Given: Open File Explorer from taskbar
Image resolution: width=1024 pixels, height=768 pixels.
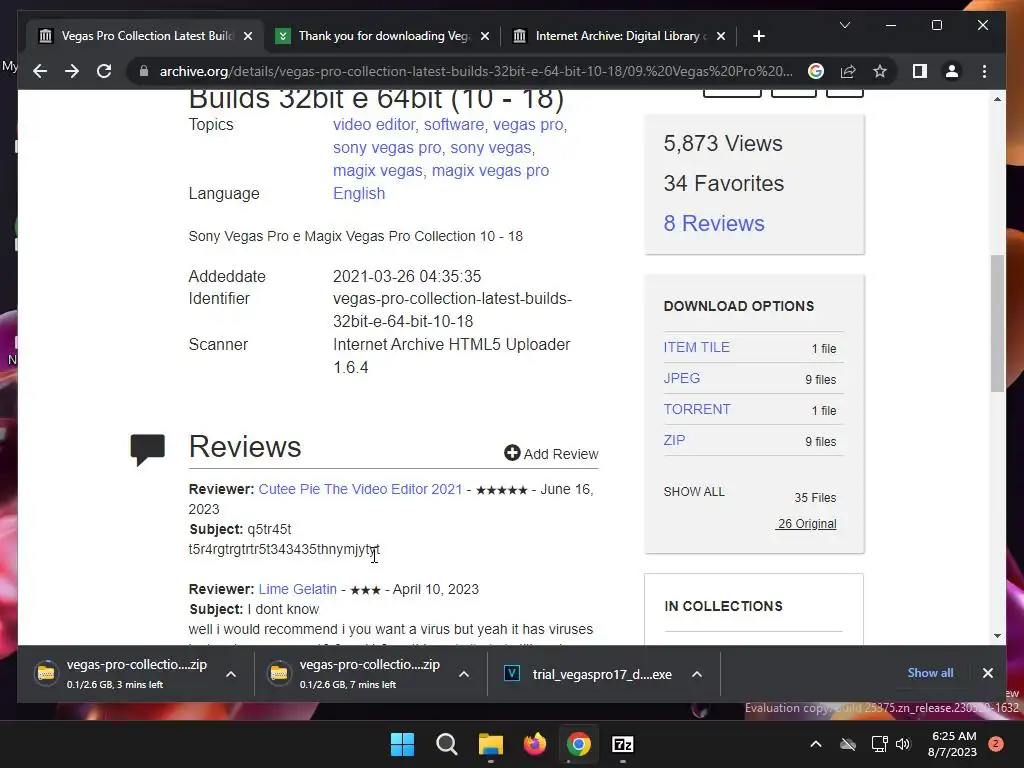Looking at the screenshot, I should coord(490,744).
